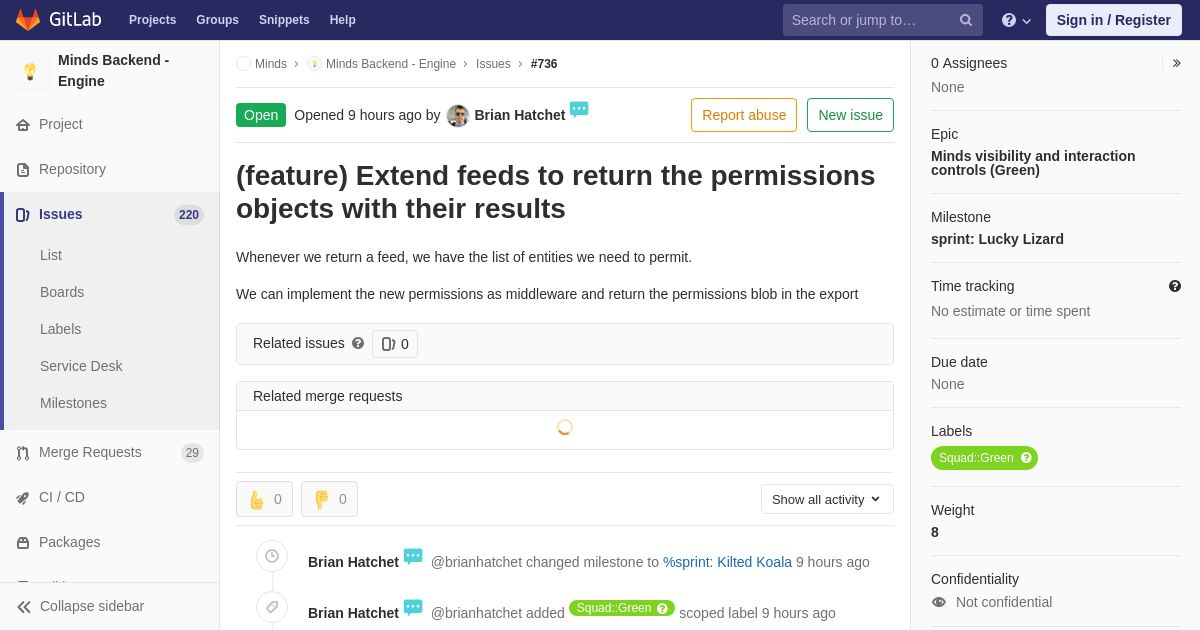The image size is (1200, 630).
Task: Click the New issue button
Action: 850,115
